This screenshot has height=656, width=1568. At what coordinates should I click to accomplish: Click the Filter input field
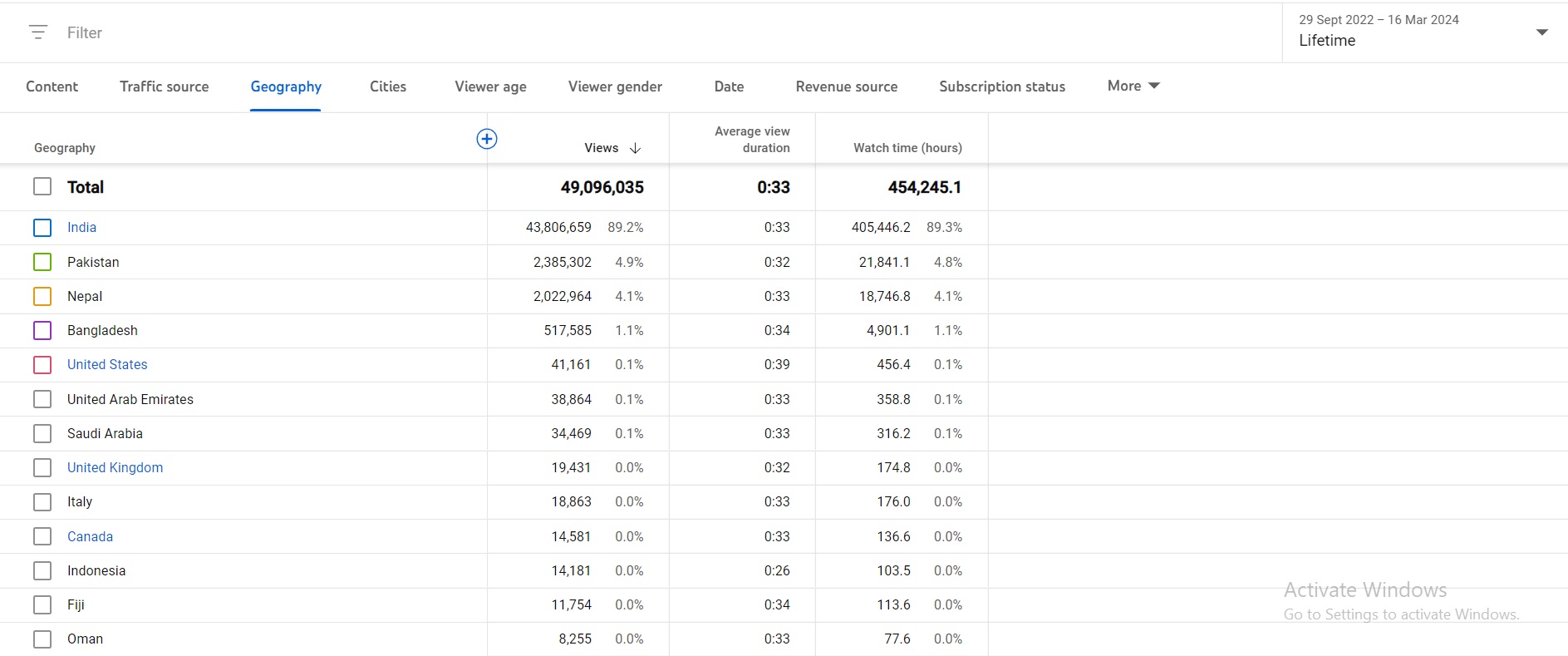(648, 32)
